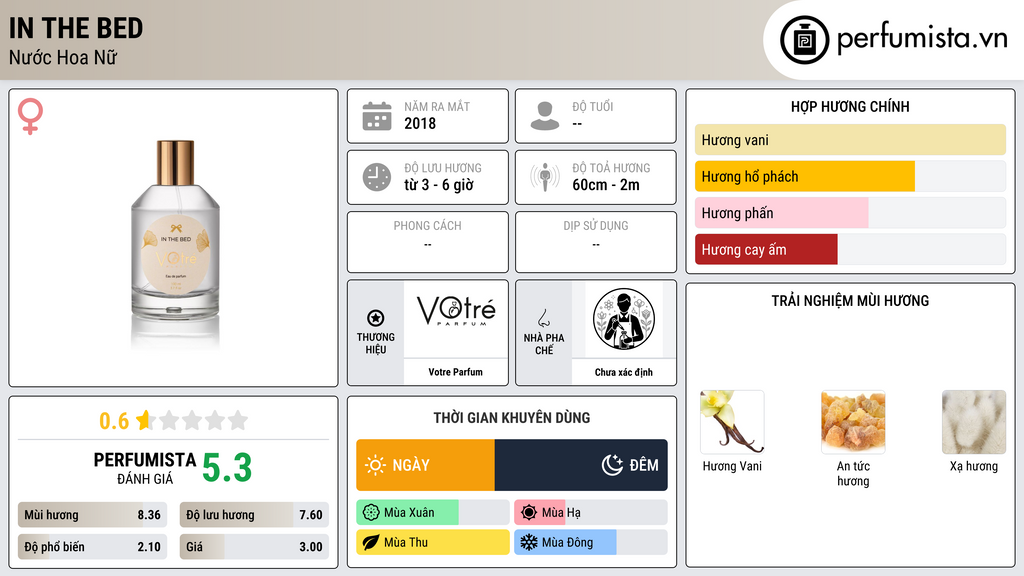Screen dimensions: 1024x576
Task: Click the Trải nghiệm mùi hương heading
Action: pos(850,301)
